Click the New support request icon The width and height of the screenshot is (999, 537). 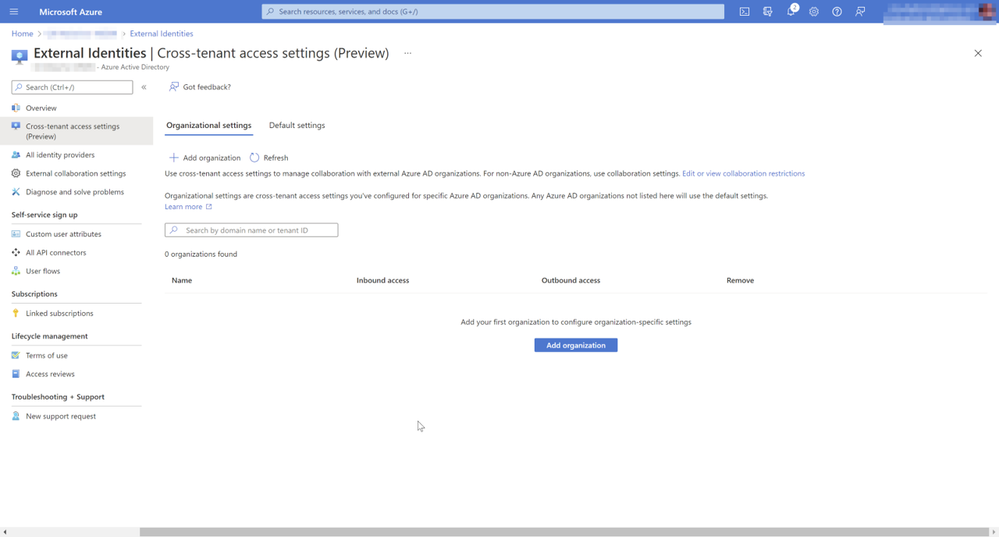click(x=16, y=416)
